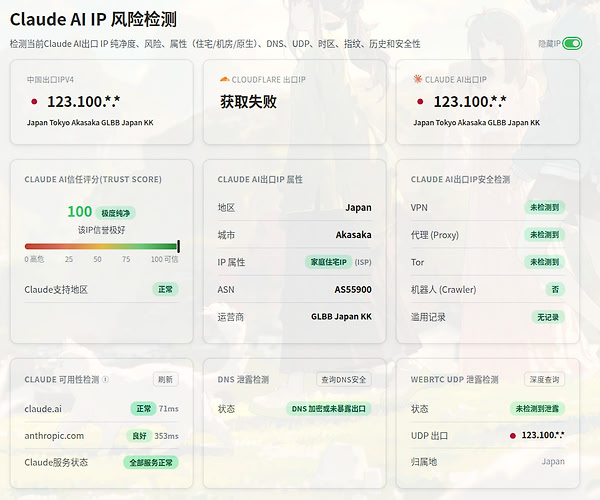The height and width of the screenshot is (500, 600).
Task: Click the 地区 value Japan
Action: [x=358, y=207]
